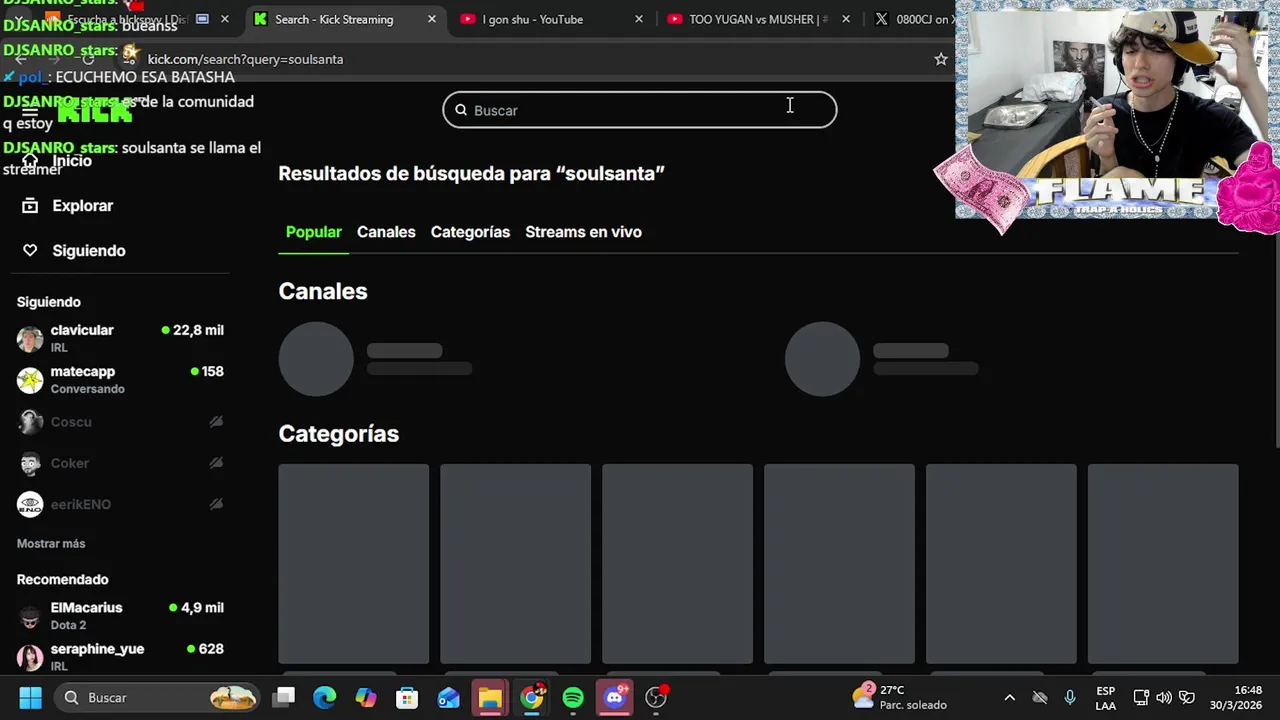Click the kick.com/search URL in address bar
The height and width of the screenshot is (720, 1280).
(245, 59)
